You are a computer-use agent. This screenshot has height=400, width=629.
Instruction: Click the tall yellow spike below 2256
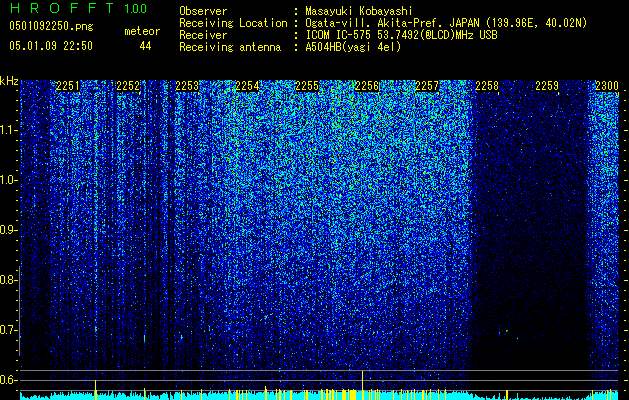tap(363, 385)
